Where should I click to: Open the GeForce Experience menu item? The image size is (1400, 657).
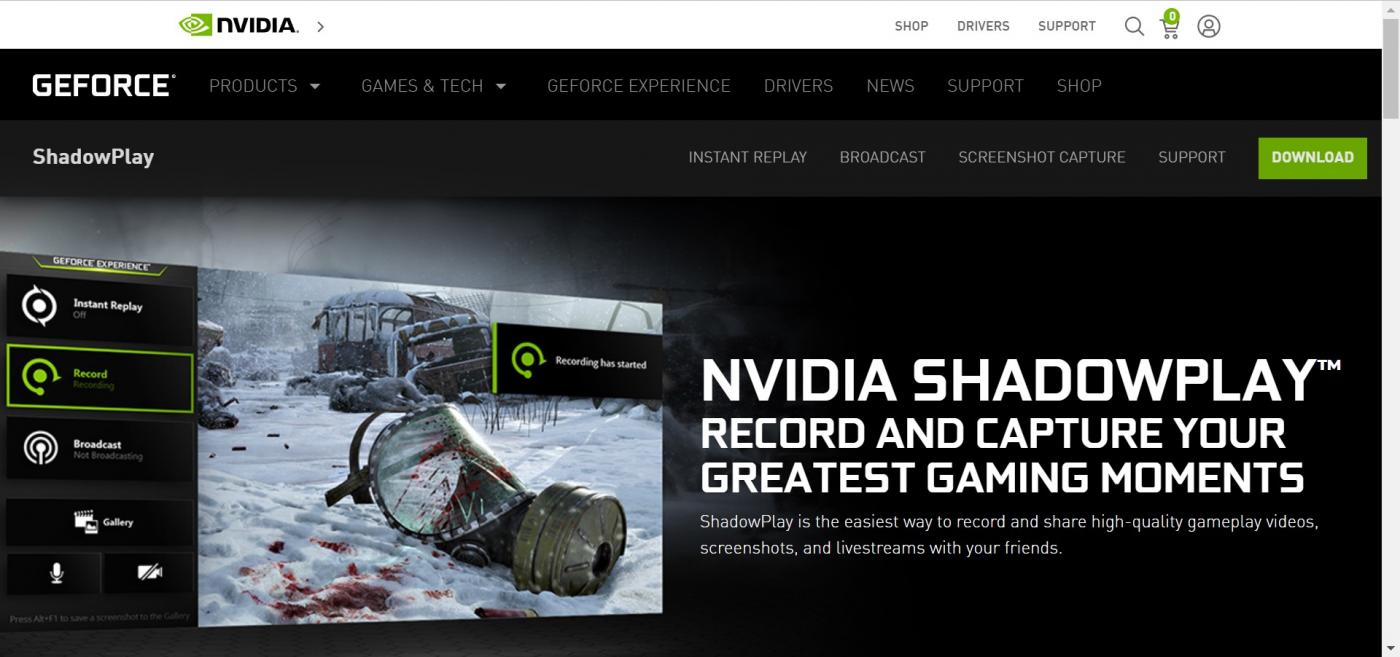coord(639,86)
